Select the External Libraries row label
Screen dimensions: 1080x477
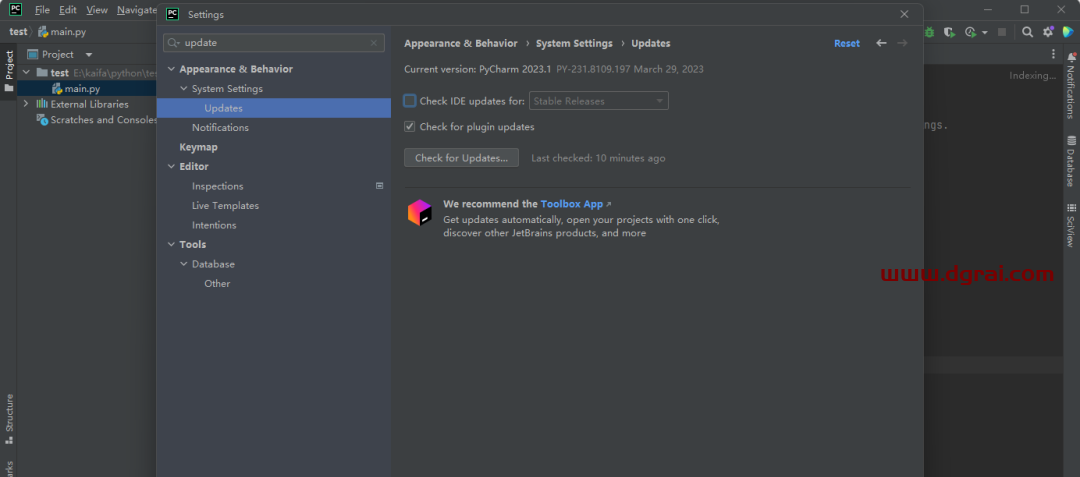(90, 104)
